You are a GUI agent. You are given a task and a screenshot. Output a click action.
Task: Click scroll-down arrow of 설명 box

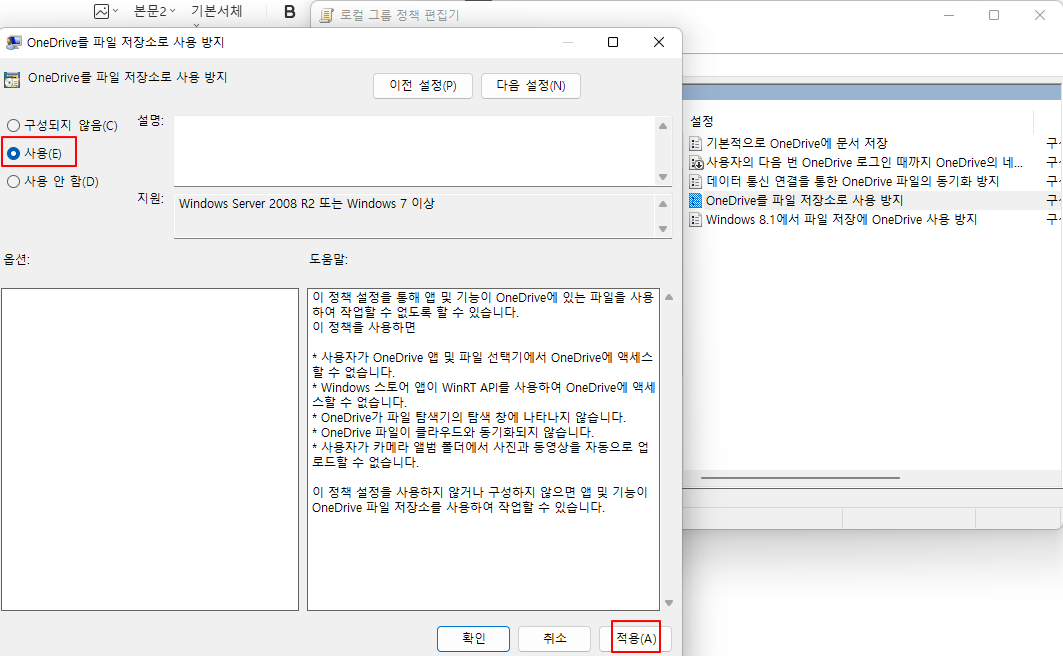[663, 177]
